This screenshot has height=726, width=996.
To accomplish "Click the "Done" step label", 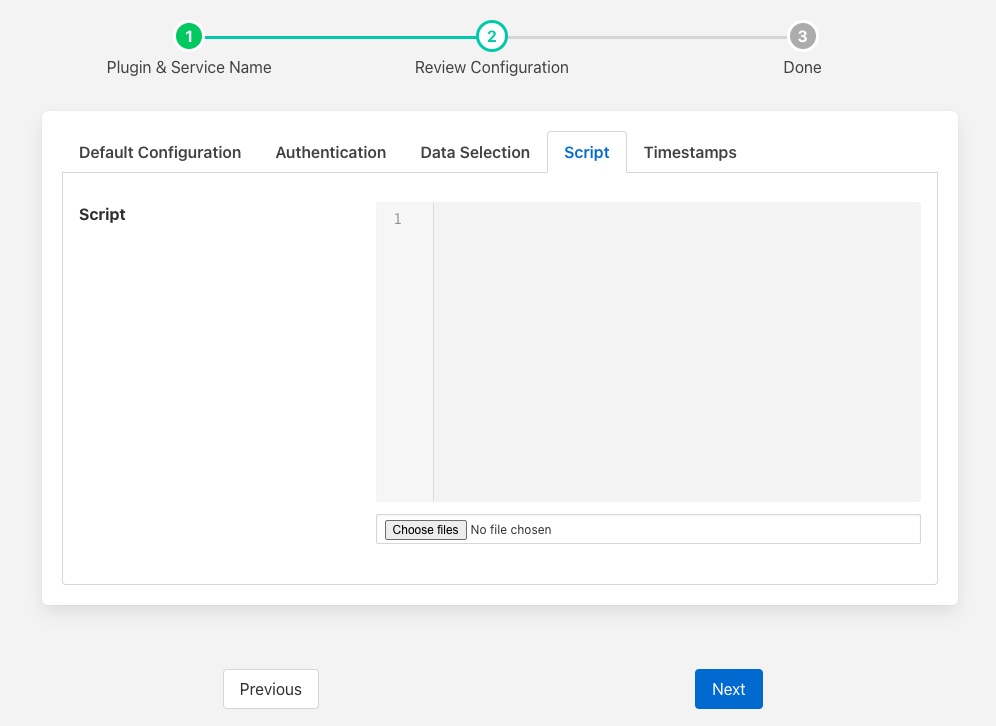I will point(802,68).
